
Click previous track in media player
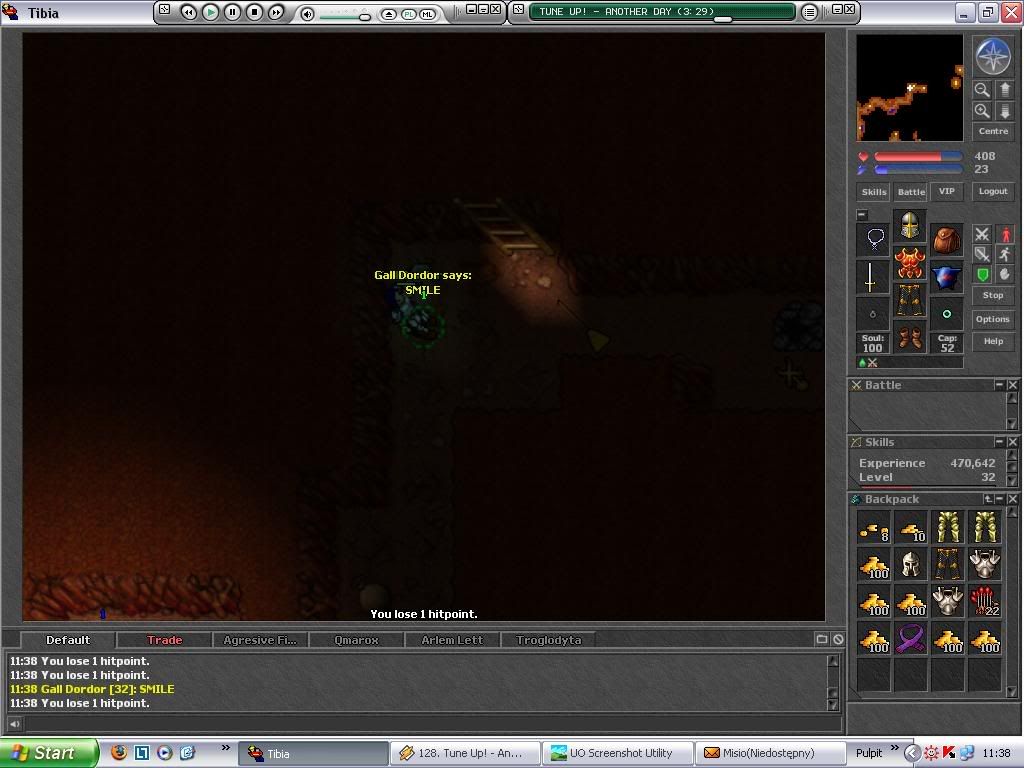[x=188, y=12]
